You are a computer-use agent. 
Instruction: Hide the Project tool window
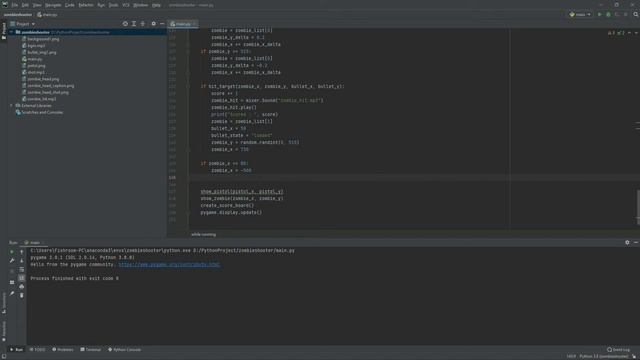click(162, 24)
